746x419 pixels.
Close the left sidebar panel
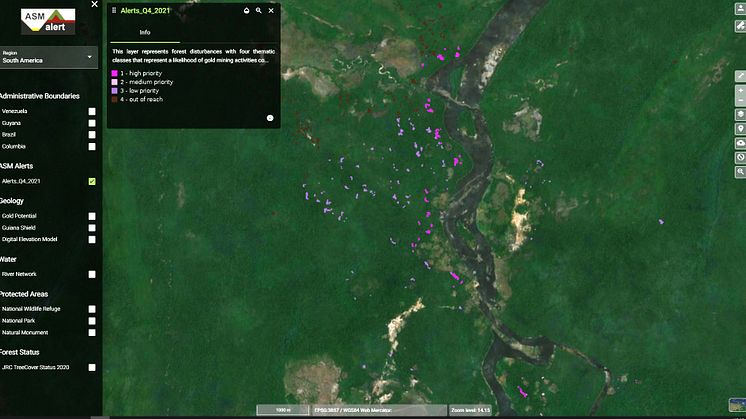point(94,5)
